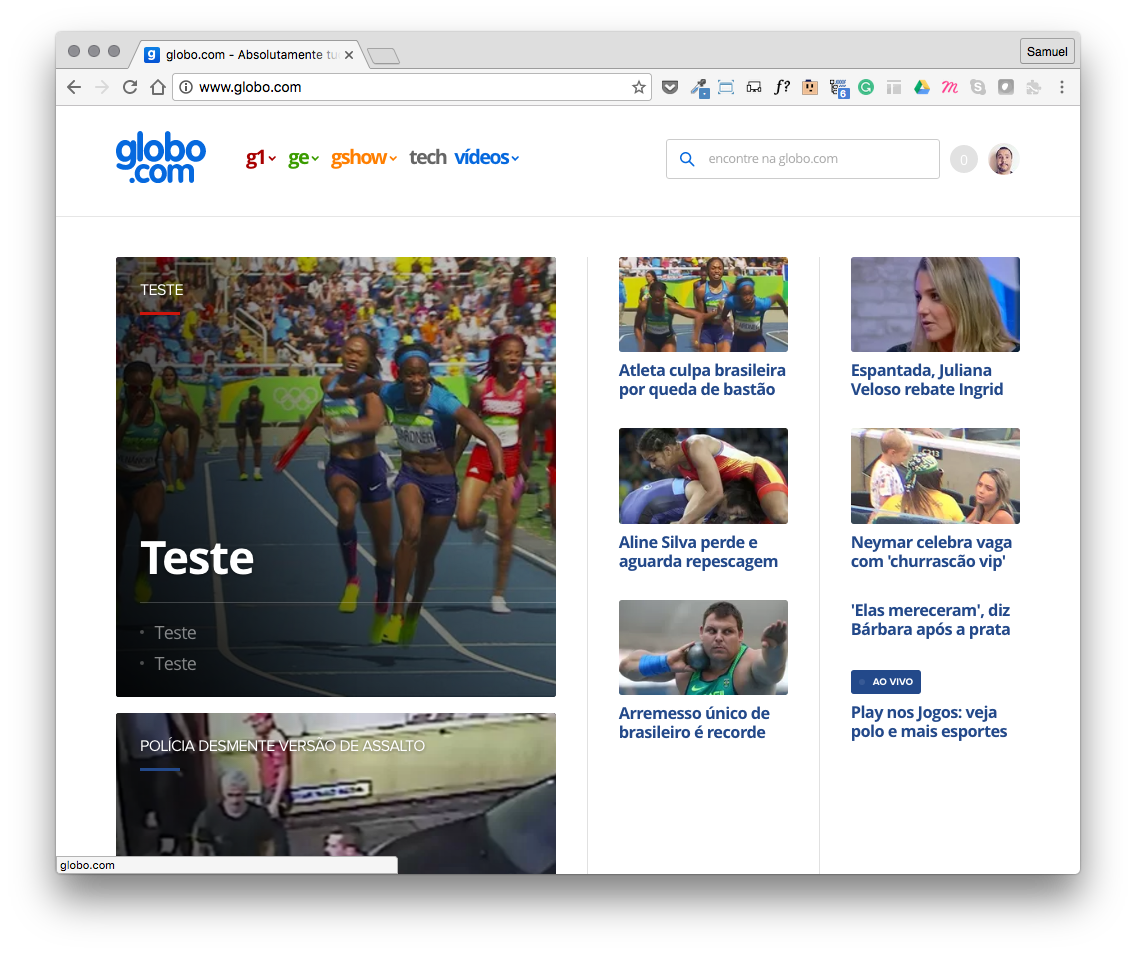Bookmark this page with the star
Viewport: 1136px width, 954px height.
click(638, 87)
